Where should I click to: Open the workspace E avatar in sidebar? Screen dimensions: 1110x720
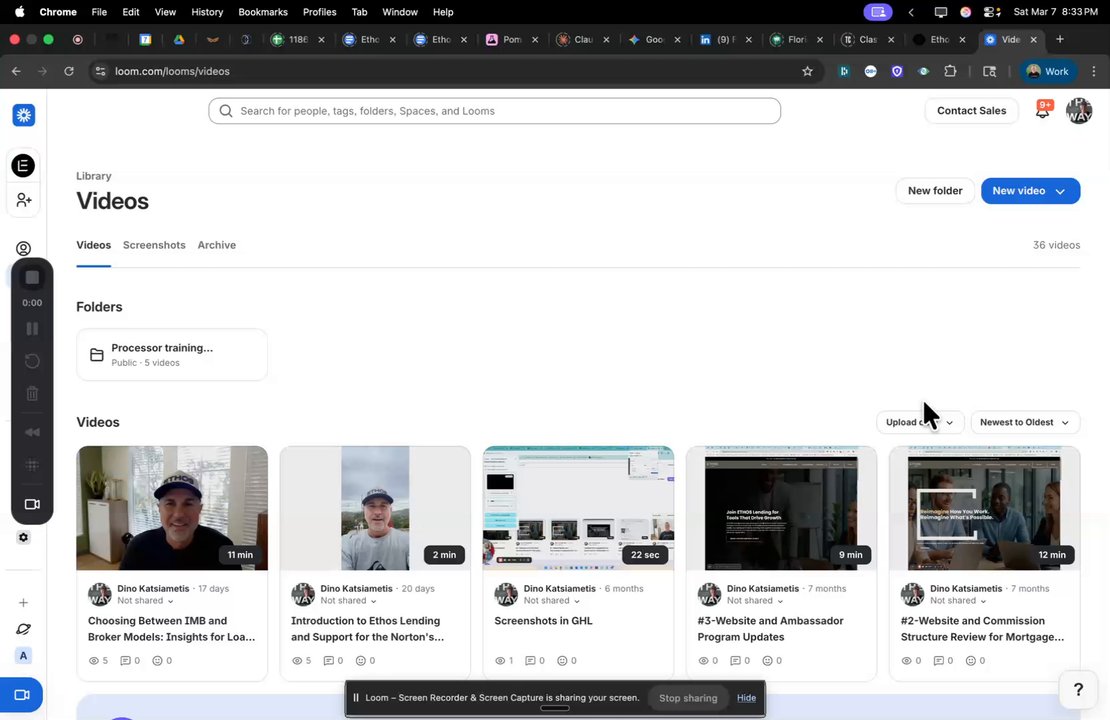point(23,166)
